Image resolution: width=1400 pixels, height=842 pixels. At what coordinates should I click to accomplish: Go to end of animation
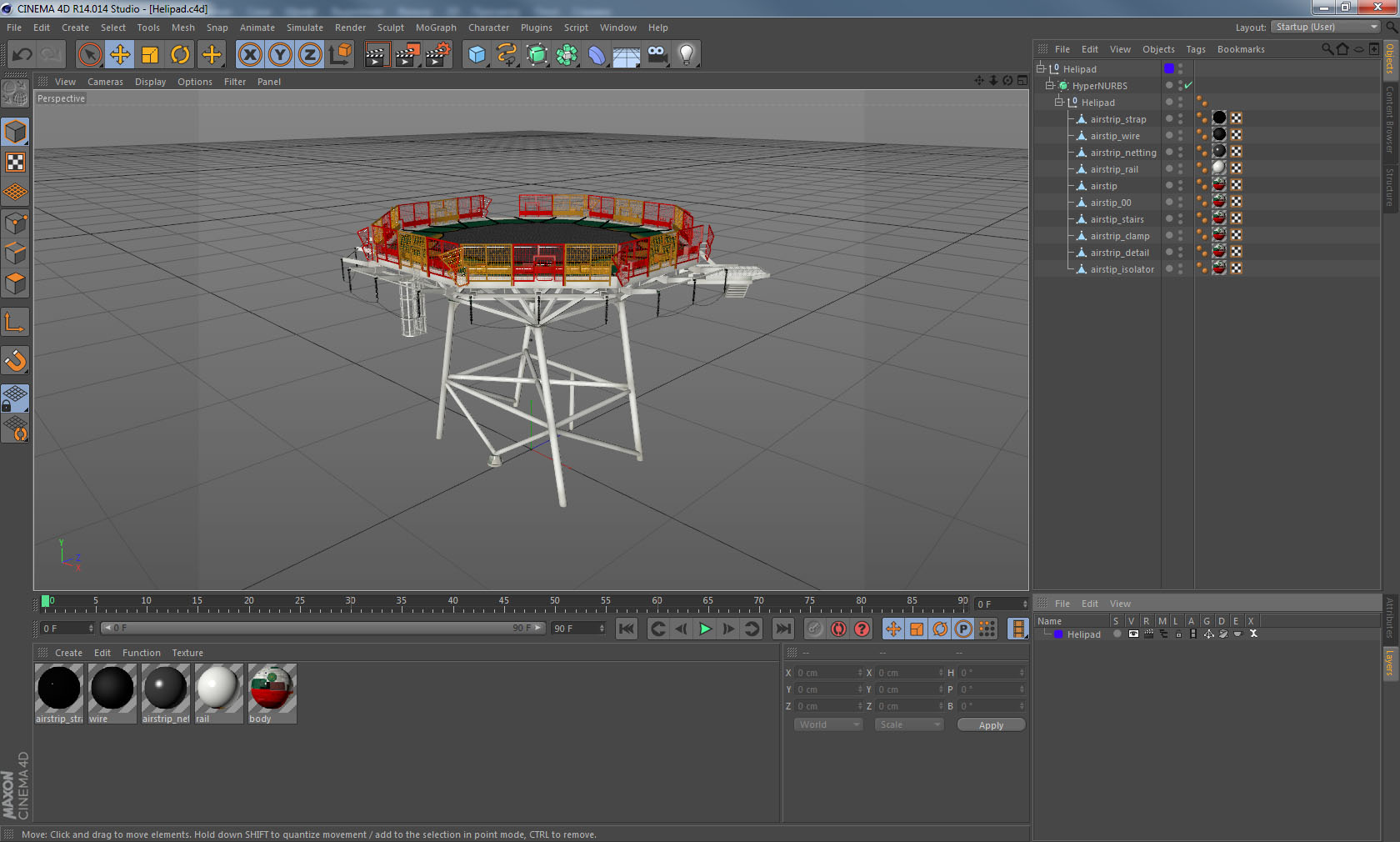pos(783,629)
